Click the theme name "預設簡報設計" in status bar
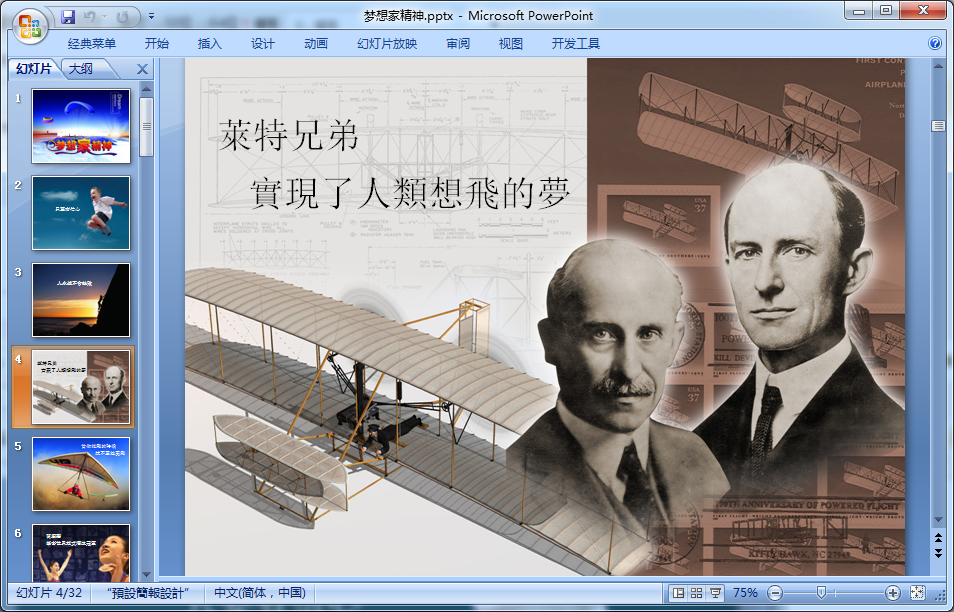Image resolution: width=954 pixels, height=612 pixels. [x=148, y=593]
